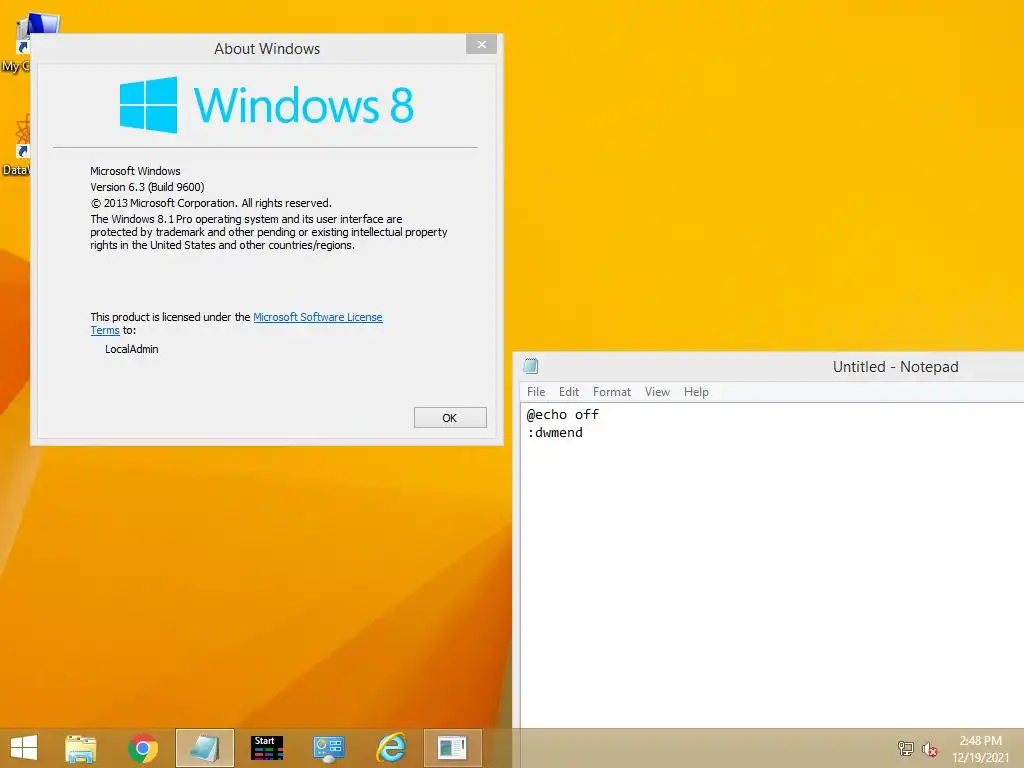This screenshot has width=1024, height=768.
Task: Launch Internet Explorer from the taskbar
Action: (391, 748)
